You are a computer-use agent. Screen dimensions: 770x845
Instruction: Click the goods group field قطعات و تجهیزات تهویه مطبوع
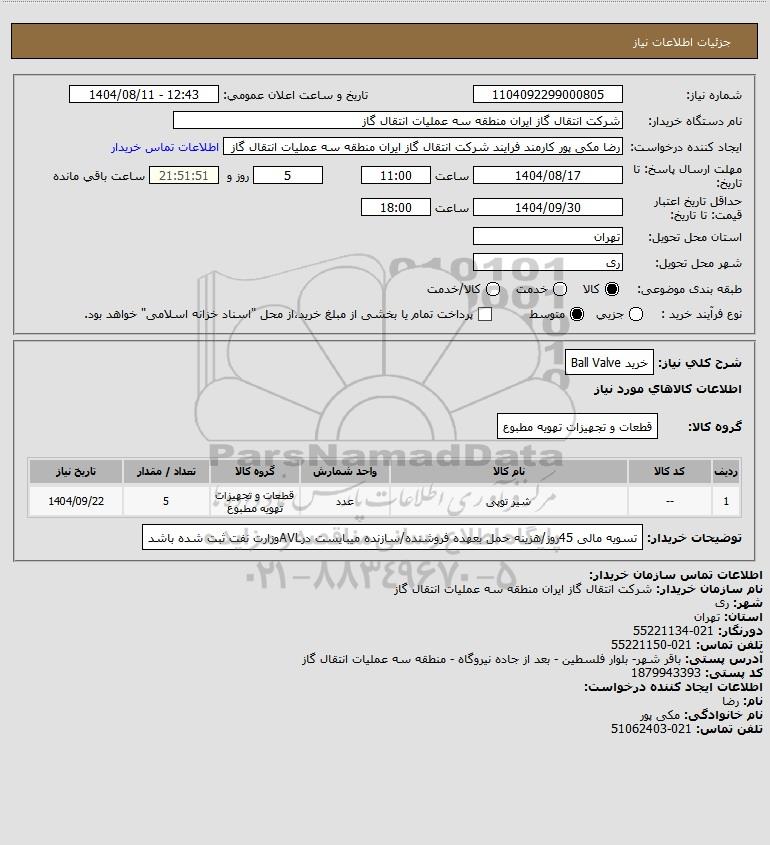click(x=577, y=427)
